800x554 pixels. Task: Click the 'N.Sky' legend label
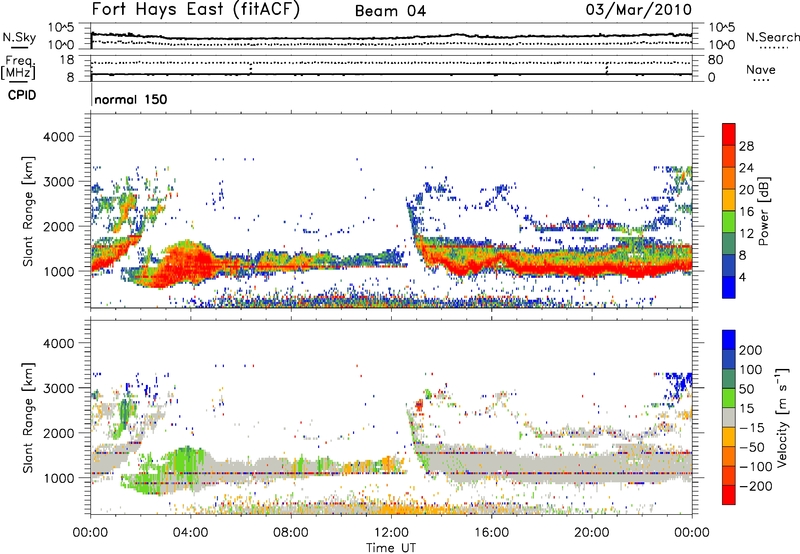point(19,37)
